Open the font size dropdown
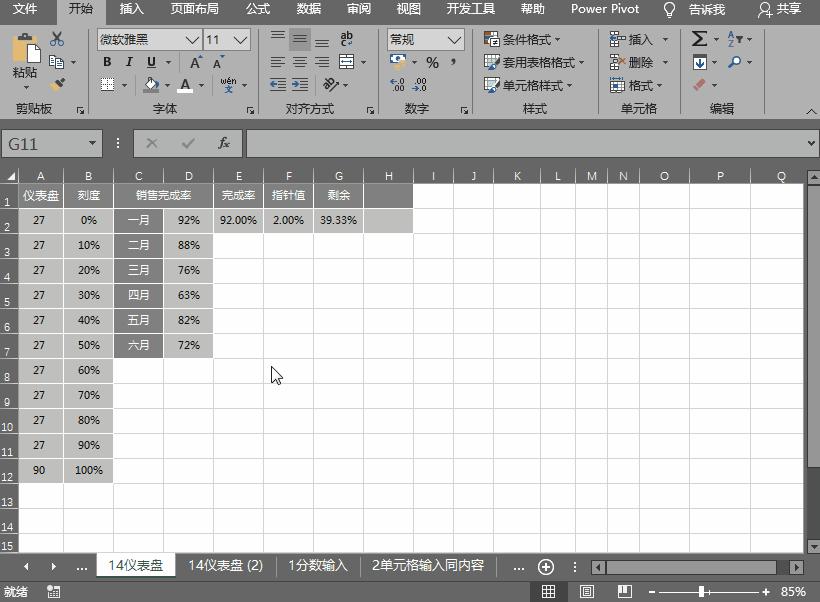This screenshot has height=602, width=820. [240, 39]
